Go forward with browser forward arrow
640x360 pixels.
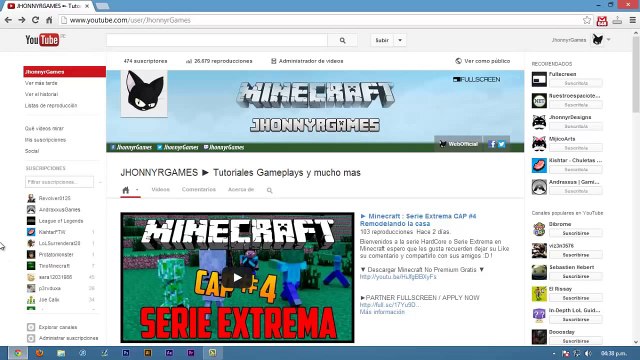click(x=22, y=20)
